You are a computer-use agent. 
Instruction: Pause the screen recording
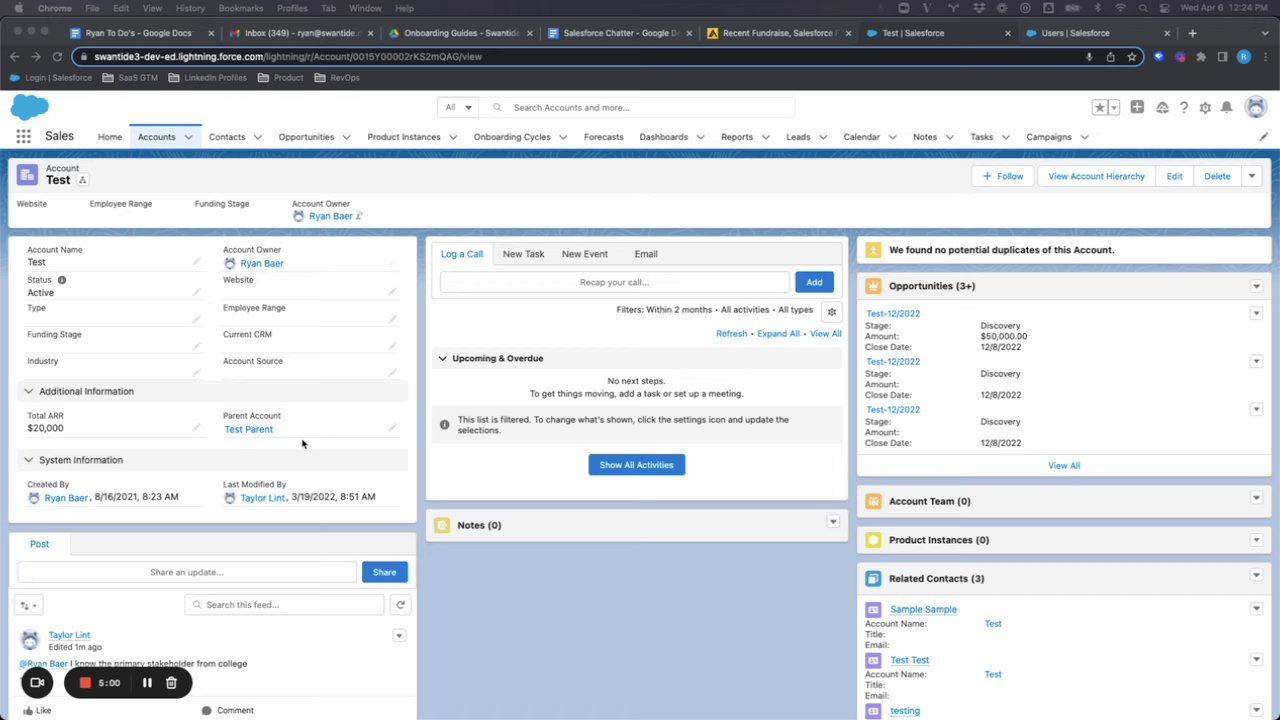[146, 683]
